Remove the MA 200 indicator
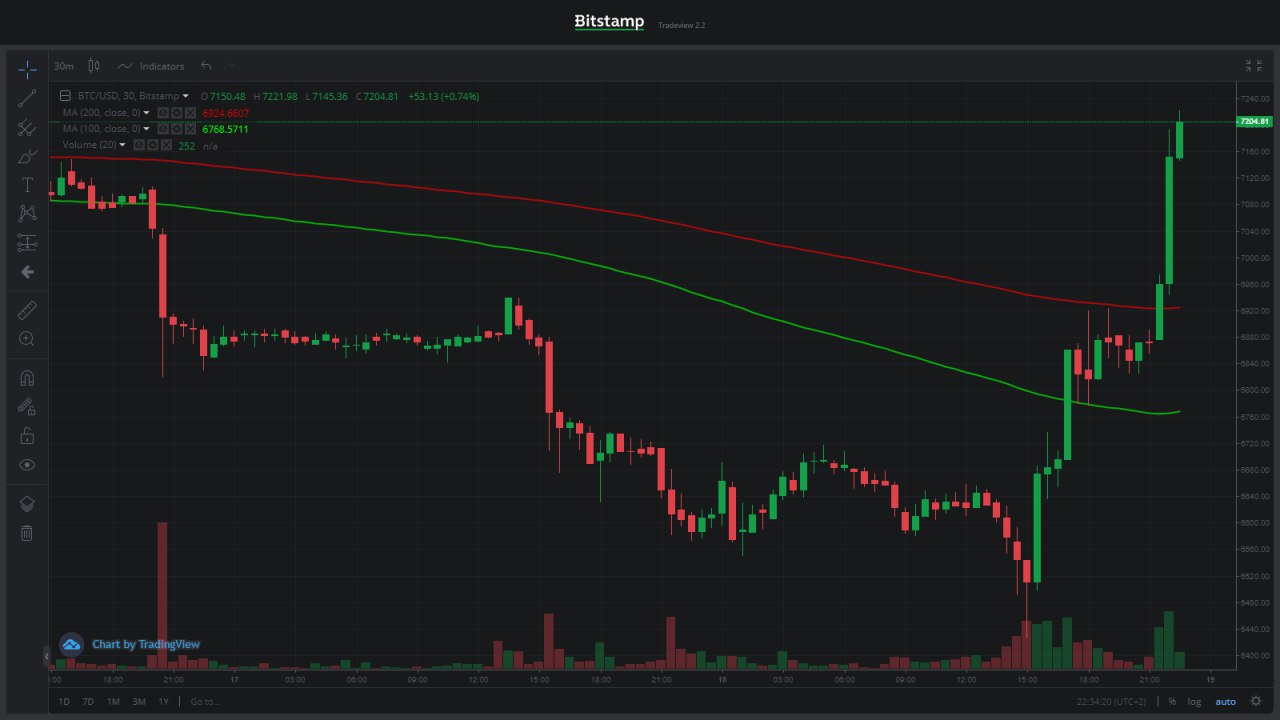 (190, 113)
